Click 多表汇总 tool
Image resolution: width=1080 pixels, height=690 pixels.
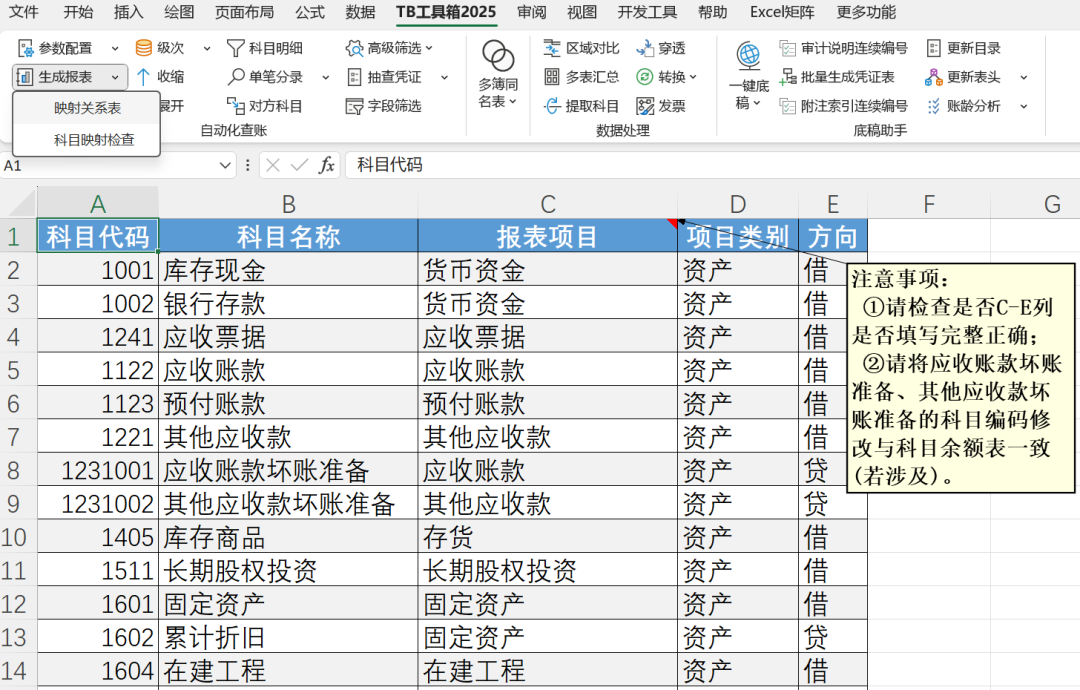pyautogui.click(x=581, y=77)
